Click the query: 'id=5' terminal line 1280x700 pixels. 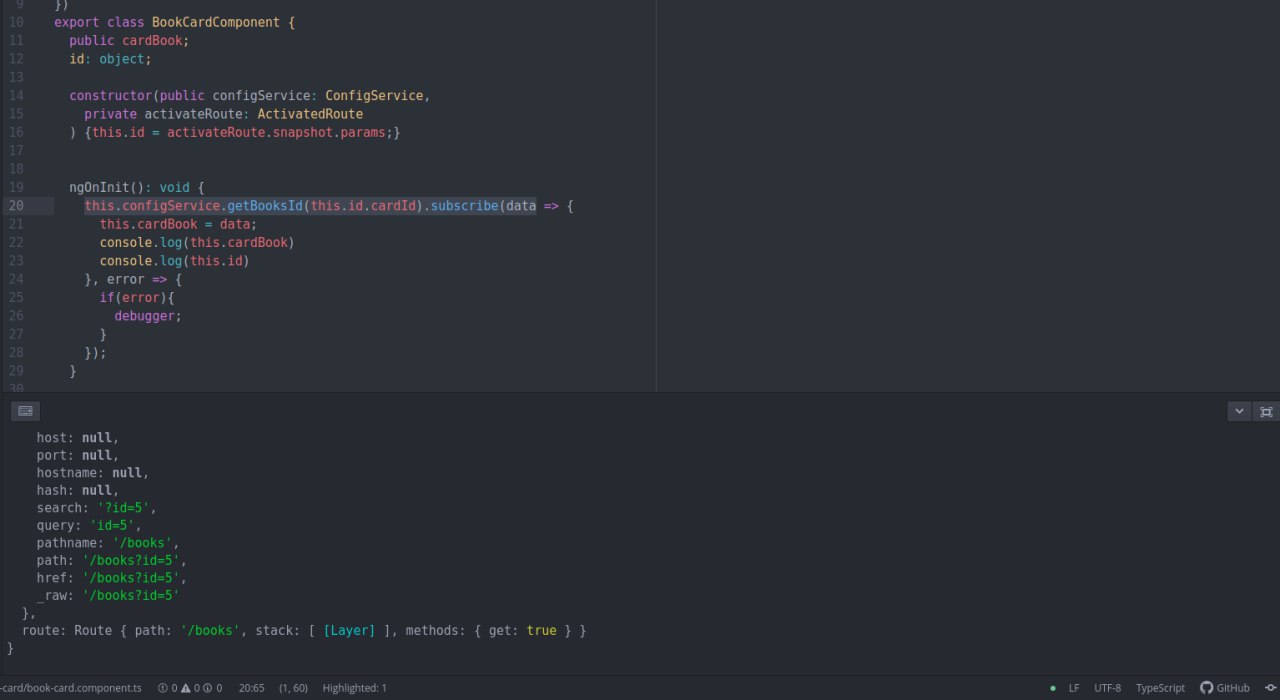tap(89, 526)
